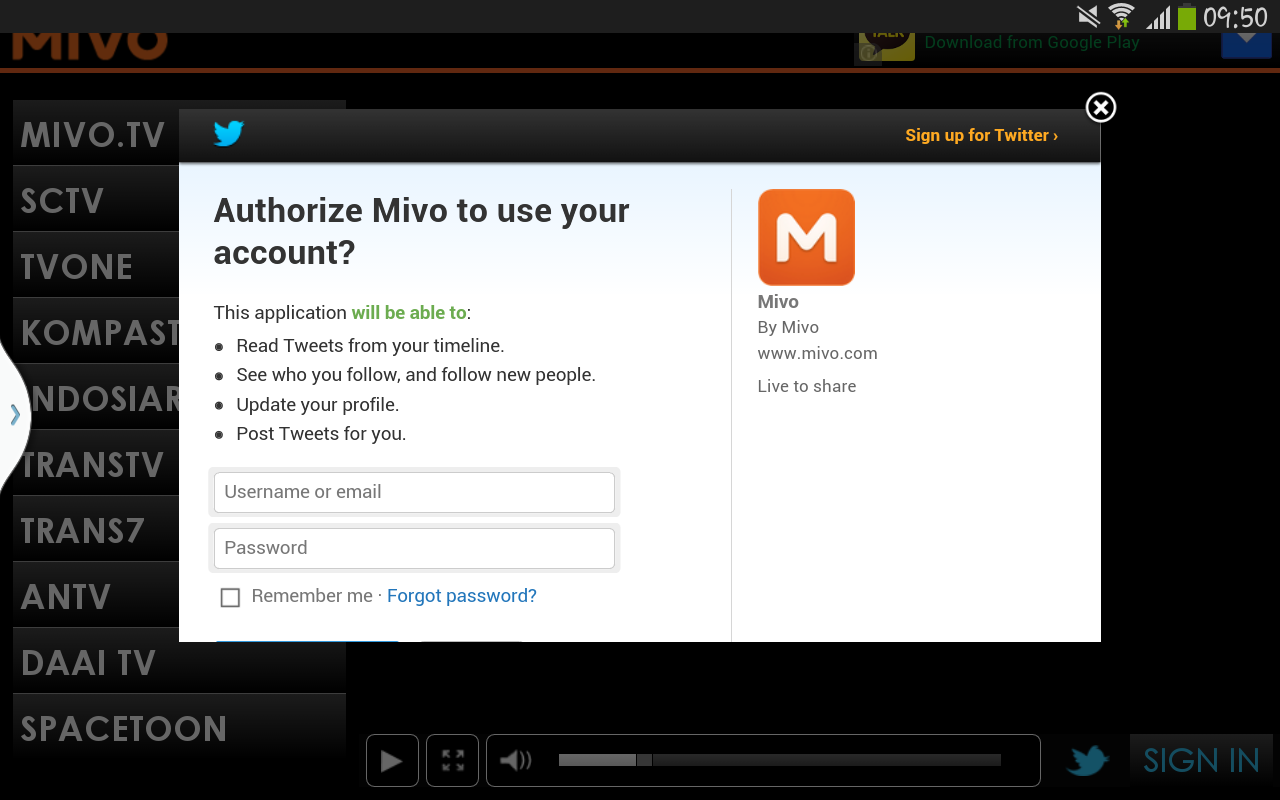Adjust the volume slider bar

[780, 760]
